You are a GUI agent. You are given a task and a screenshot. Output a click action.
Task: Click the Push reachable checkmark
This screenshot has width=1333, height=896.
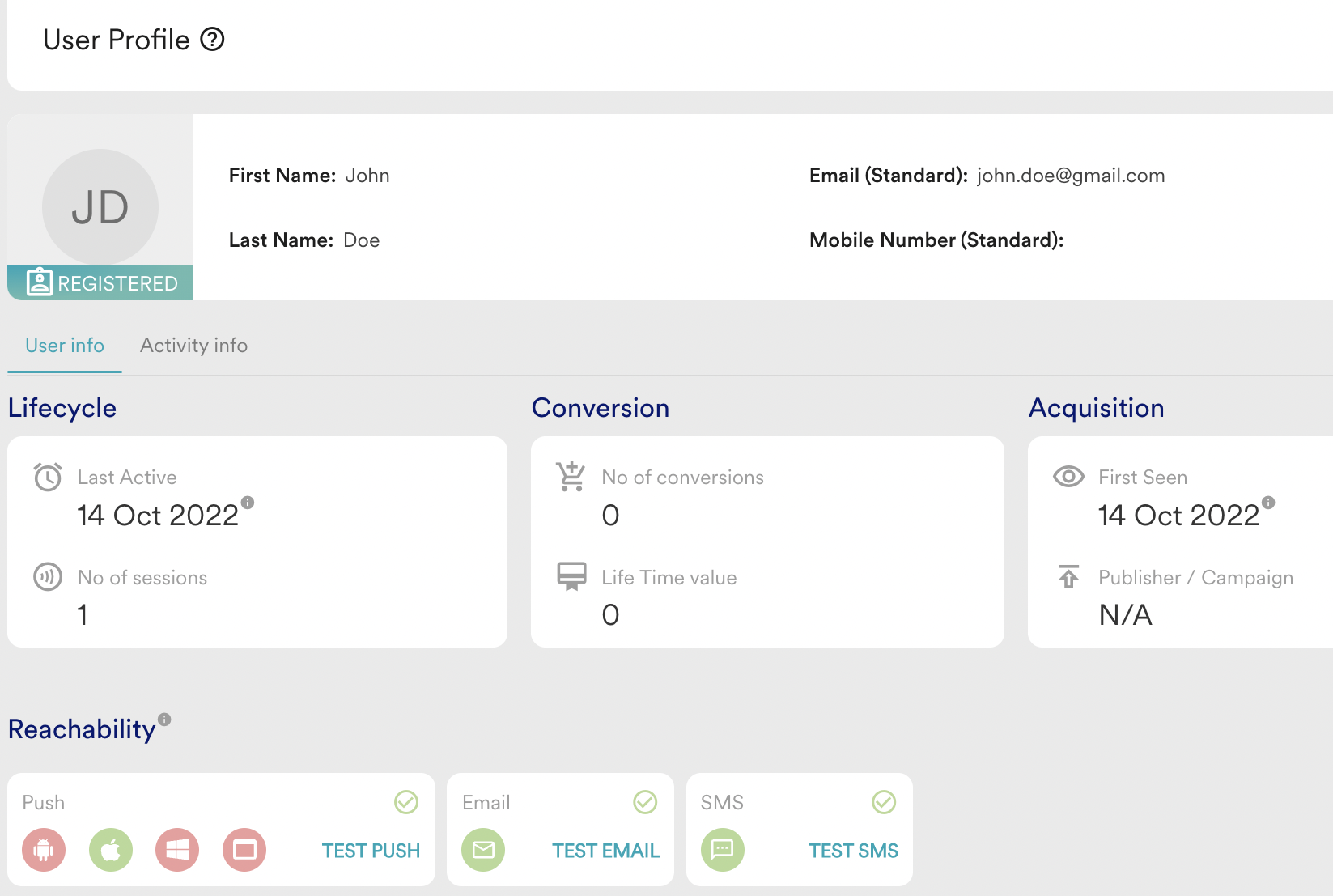(x=406, y=802)
